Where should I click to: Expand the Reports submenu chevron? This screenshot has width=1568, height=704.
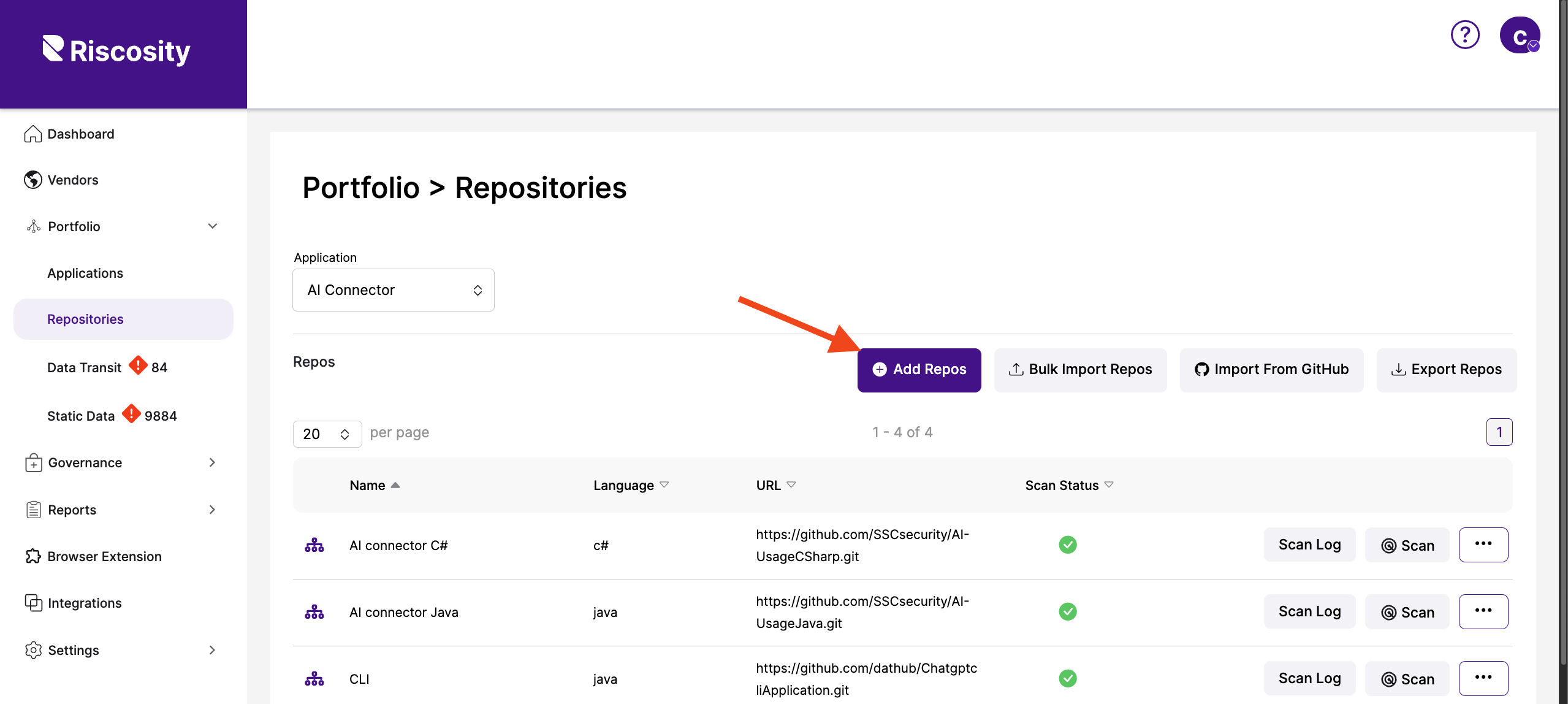212,510
